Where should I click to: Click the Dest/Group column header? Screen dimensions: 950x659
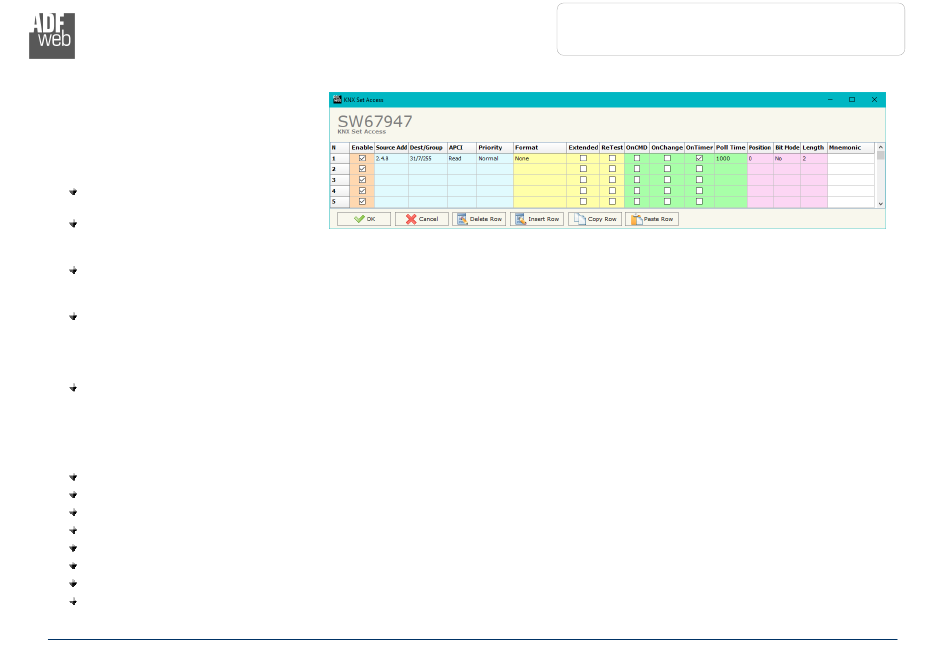428,148
